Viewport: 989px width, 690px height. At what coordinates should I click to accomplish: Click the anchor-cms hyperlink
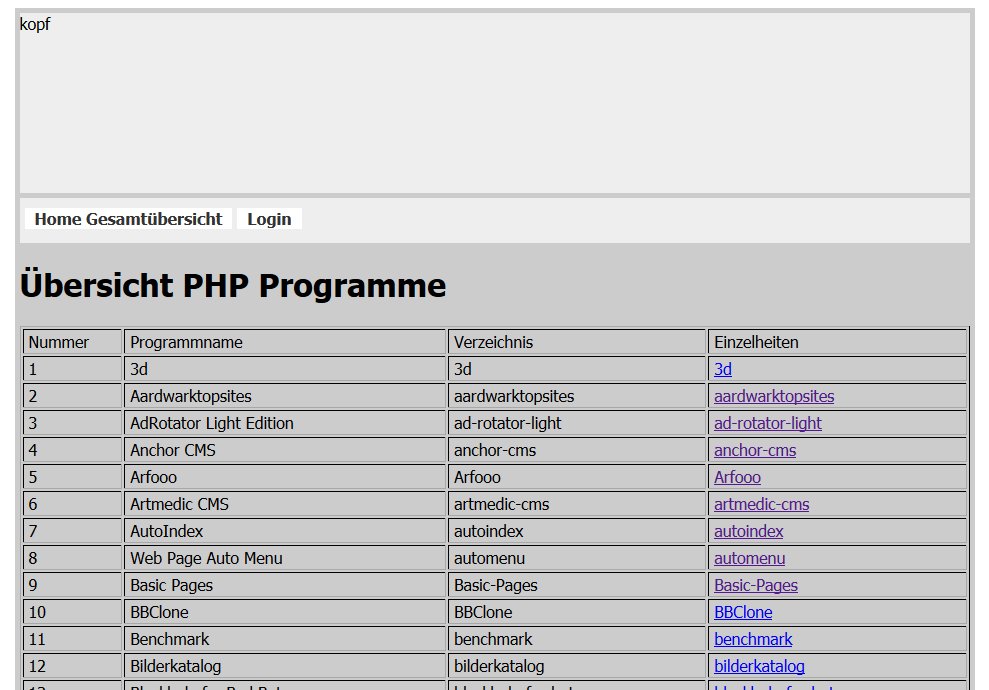pyautogui.click(x=755, y=450)
